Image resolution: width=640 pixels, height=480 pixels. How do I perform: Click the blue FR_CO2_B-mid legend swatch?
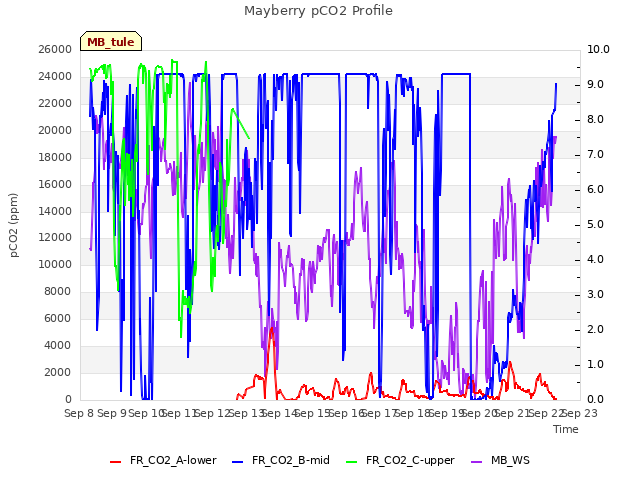click(x=238, y=462)
